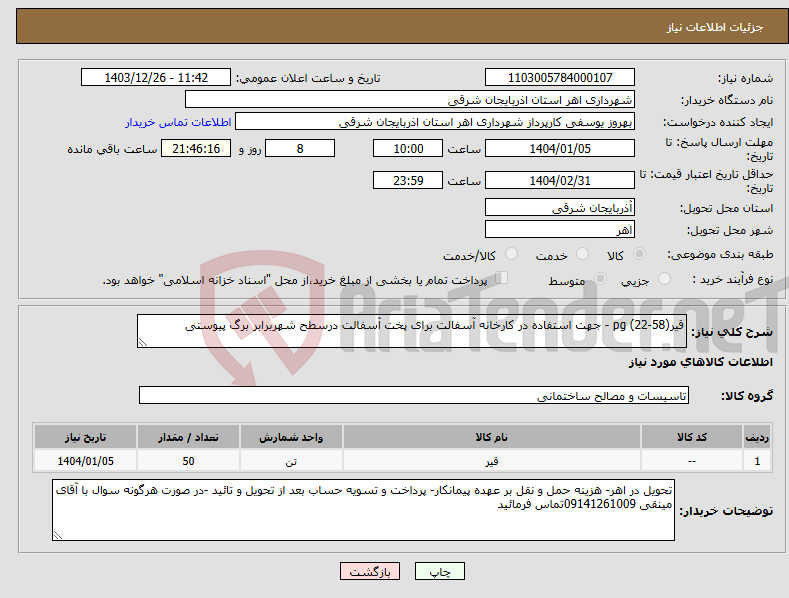Click the announcement date field 1403/12/26 - 11:42

(x=156, y=78)
